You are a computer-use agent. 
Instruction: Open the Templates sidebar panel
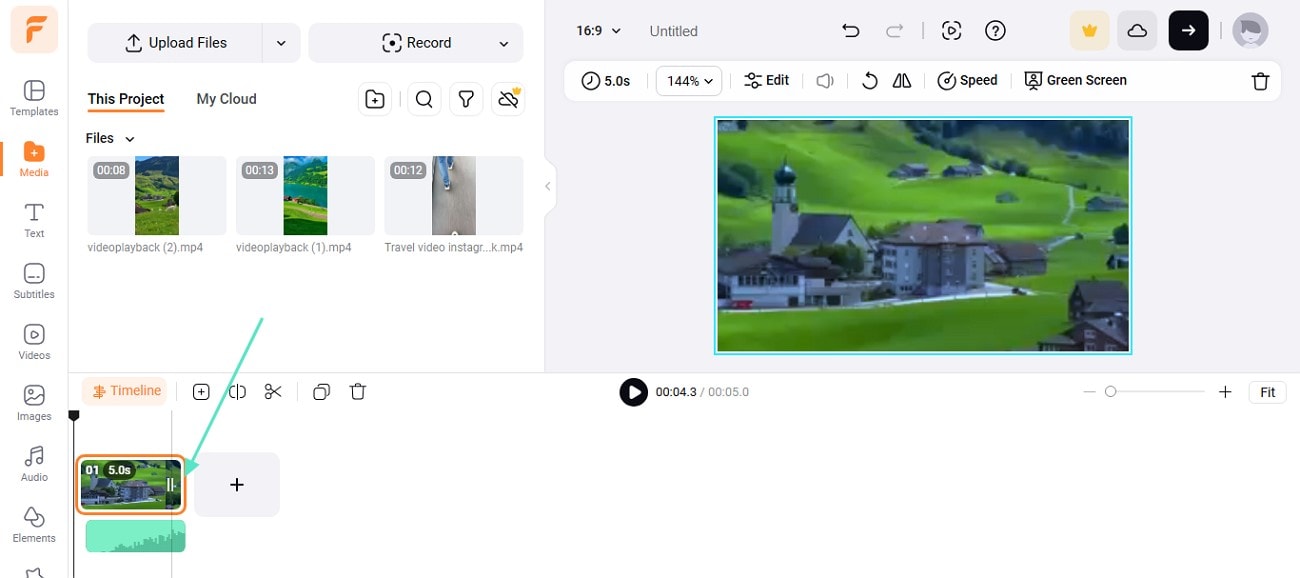coord(34,98)
